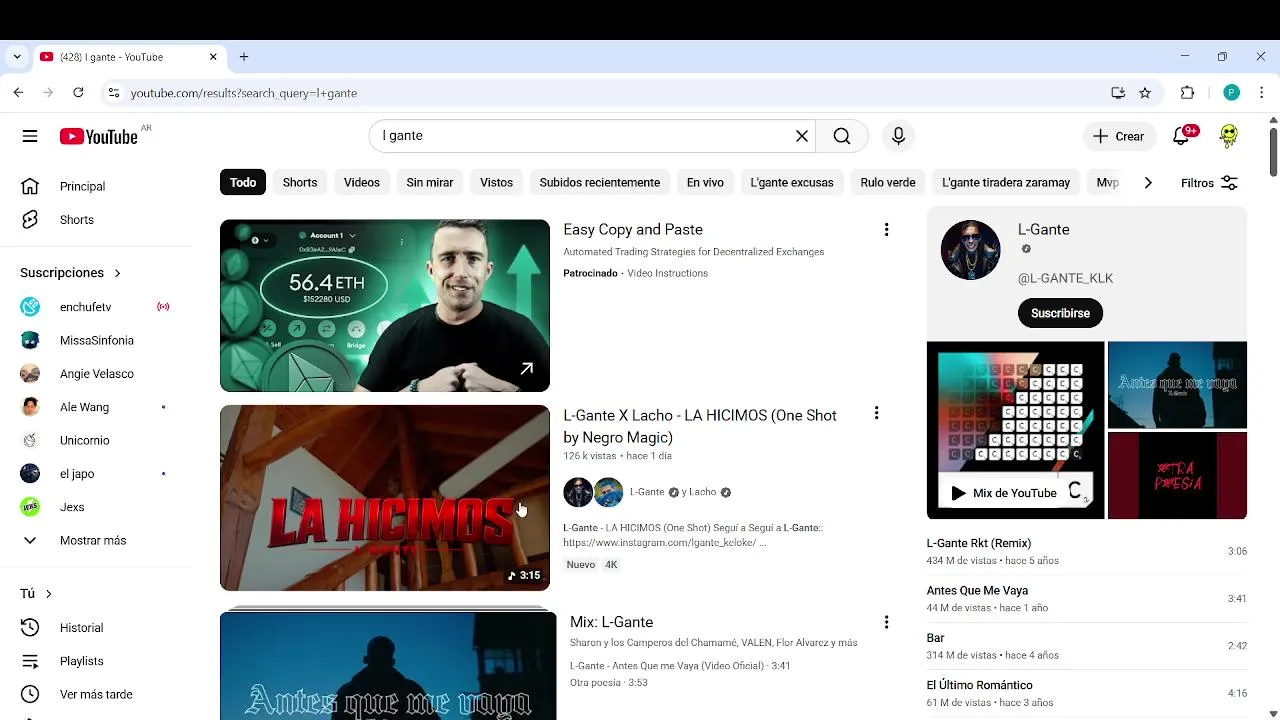This screenshot has width=1280, height=720.
Task: Expand the Suscripciones section
Action: click(x=70, y=273)
